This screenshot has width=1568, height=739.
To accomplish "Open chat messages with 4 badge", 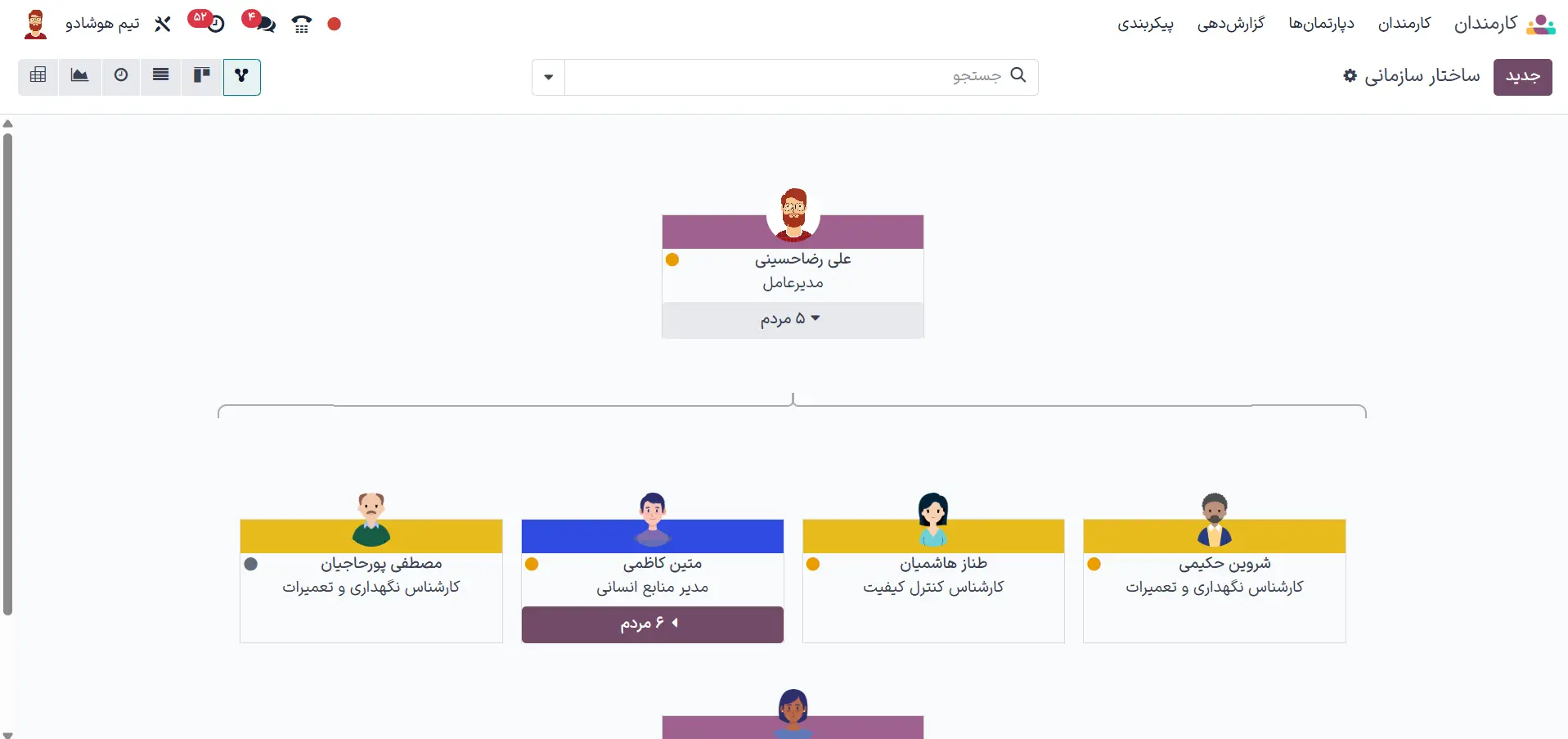I will (x=261, y=22).
